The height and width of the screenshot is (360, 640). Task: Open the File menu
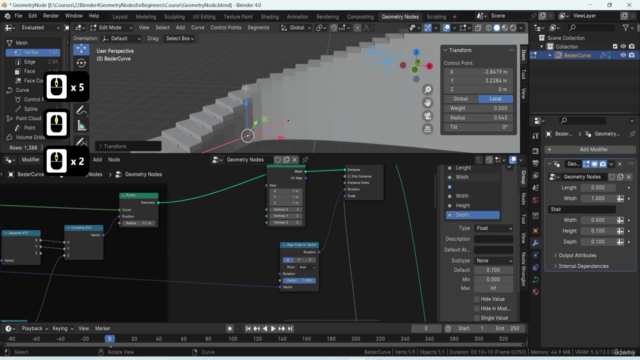click(x=18, y=16)
